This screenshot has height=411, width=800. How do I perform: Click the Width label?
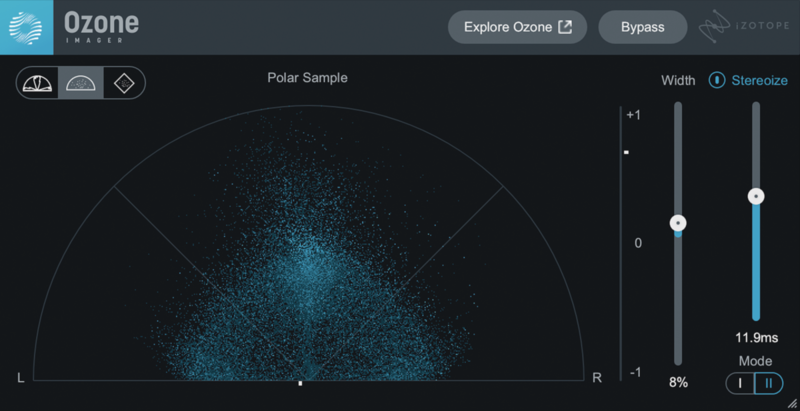click(x=678, y=80)
